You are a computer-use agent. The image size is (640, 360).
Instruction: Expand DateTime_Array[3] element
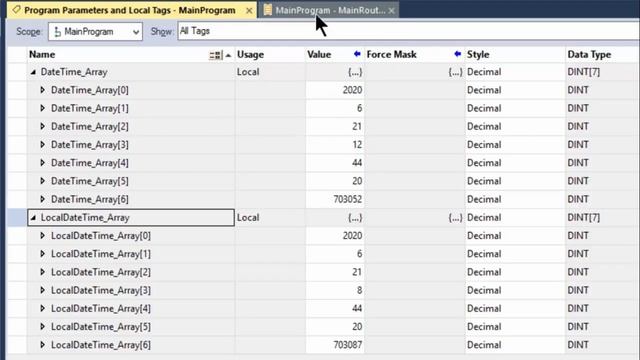(42, 144)
